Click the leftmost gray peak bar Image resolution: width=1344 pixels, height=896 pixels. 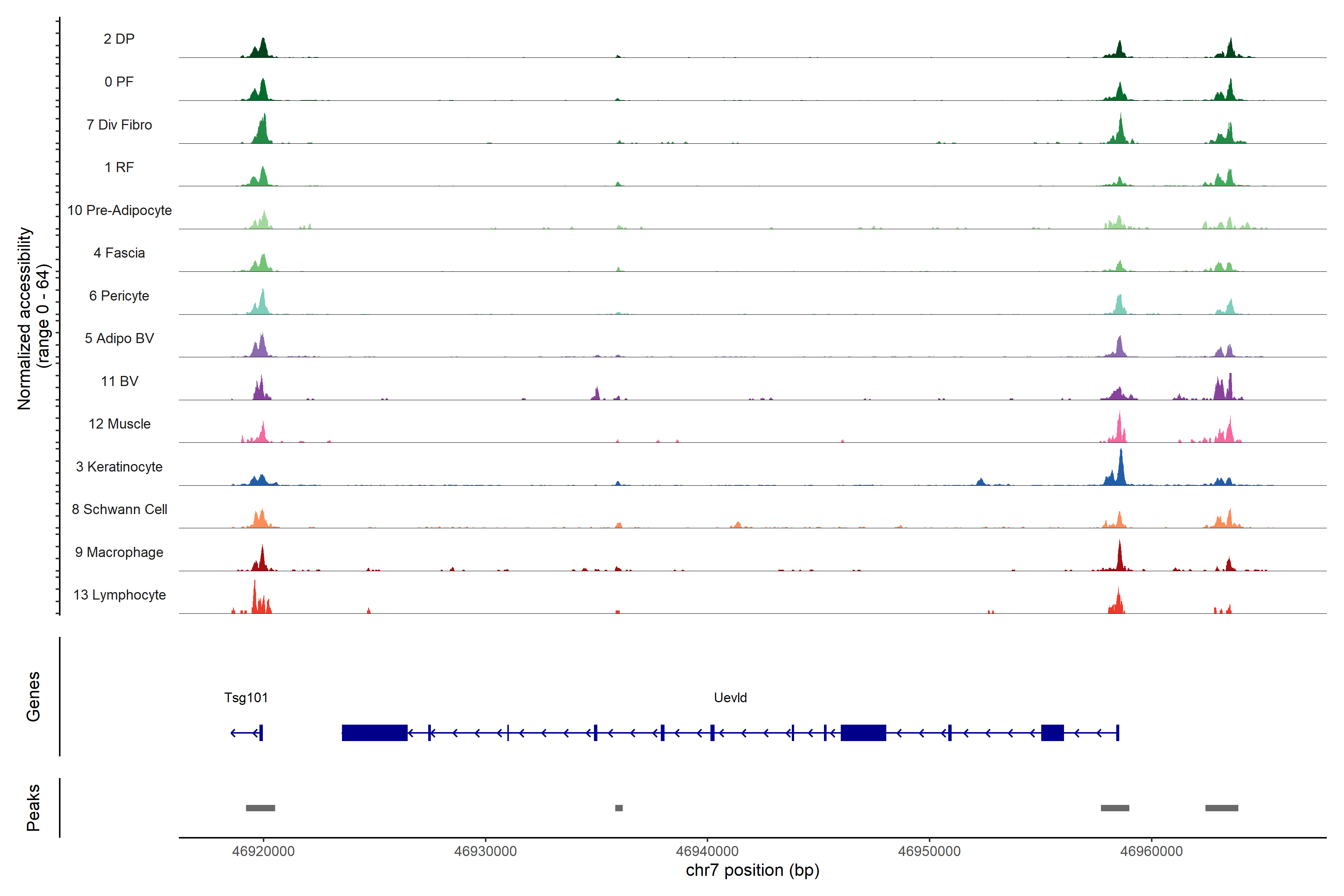click(260, 808)
